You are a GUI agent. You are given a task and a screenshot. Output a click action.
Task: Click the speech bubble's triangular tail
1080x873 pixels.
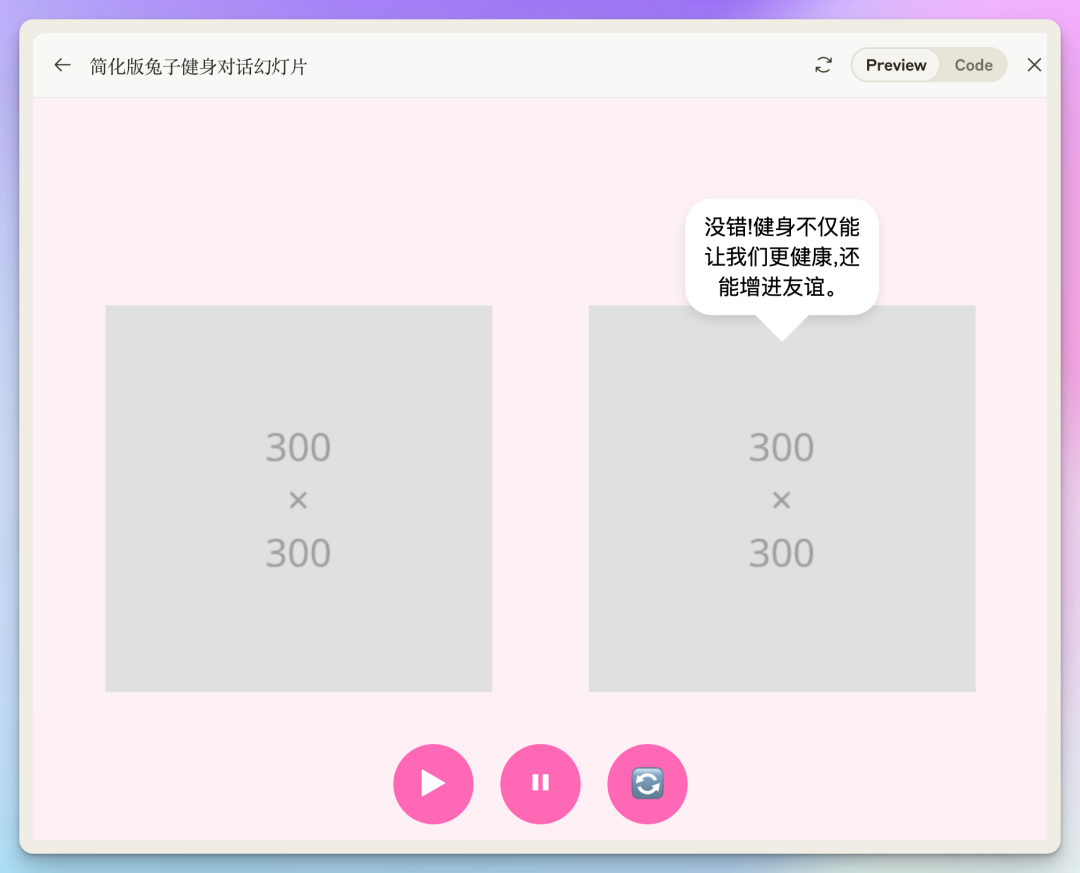coord(781,327)
